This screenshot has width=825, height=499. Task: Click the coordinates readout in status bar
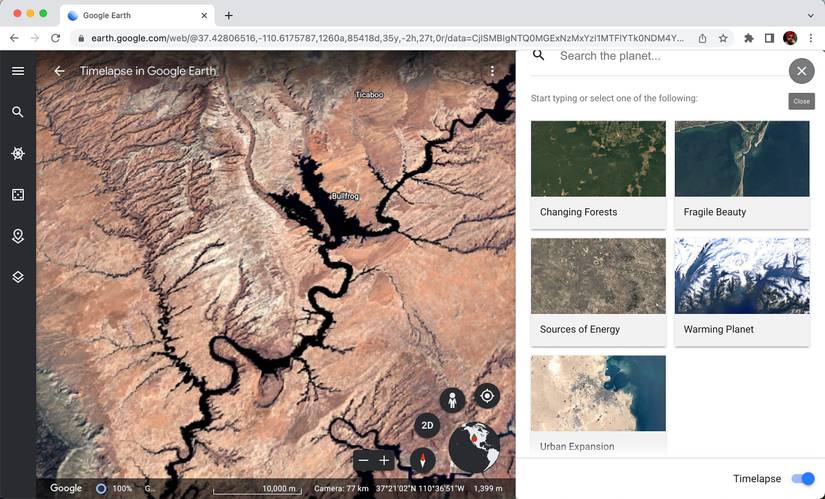click(x=420, y=488)
